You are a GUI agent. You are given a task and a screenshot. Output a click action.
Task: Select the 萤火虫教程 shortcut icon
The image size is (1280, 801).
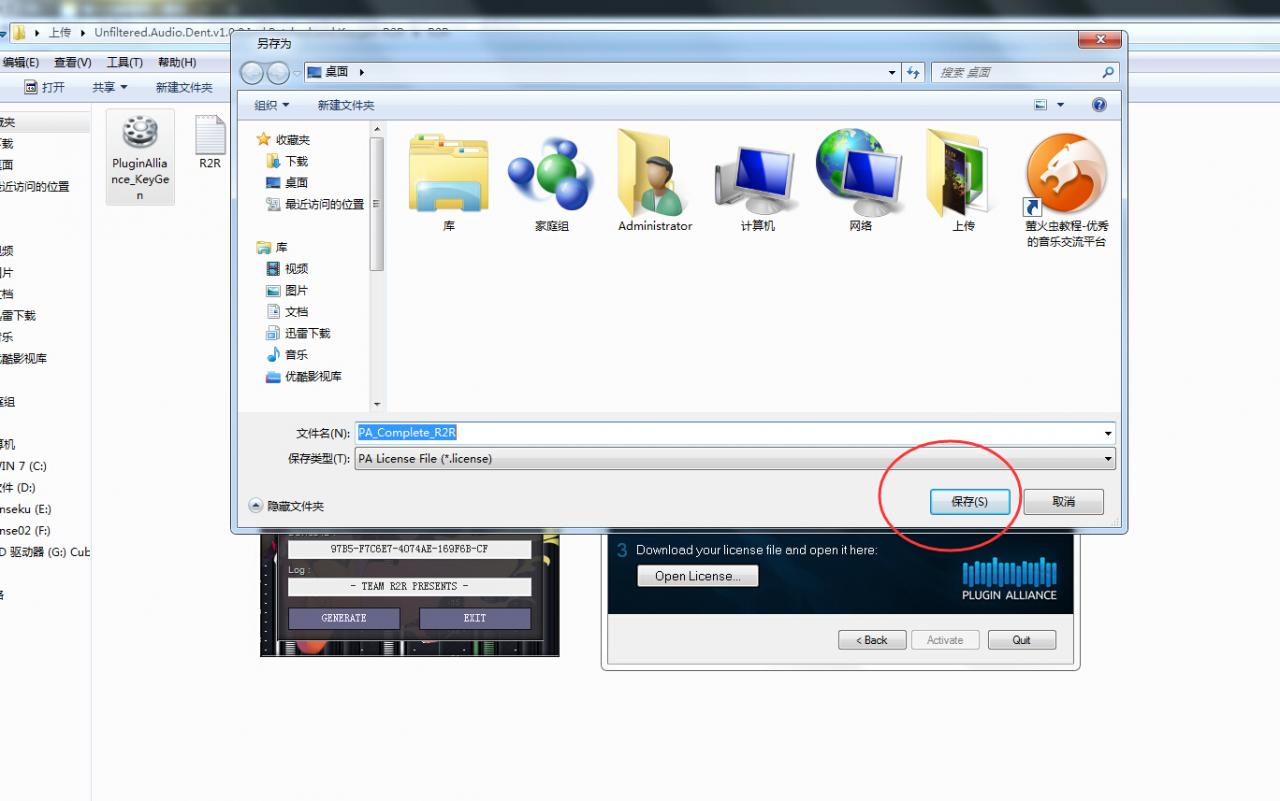(x=1066, y=190)
